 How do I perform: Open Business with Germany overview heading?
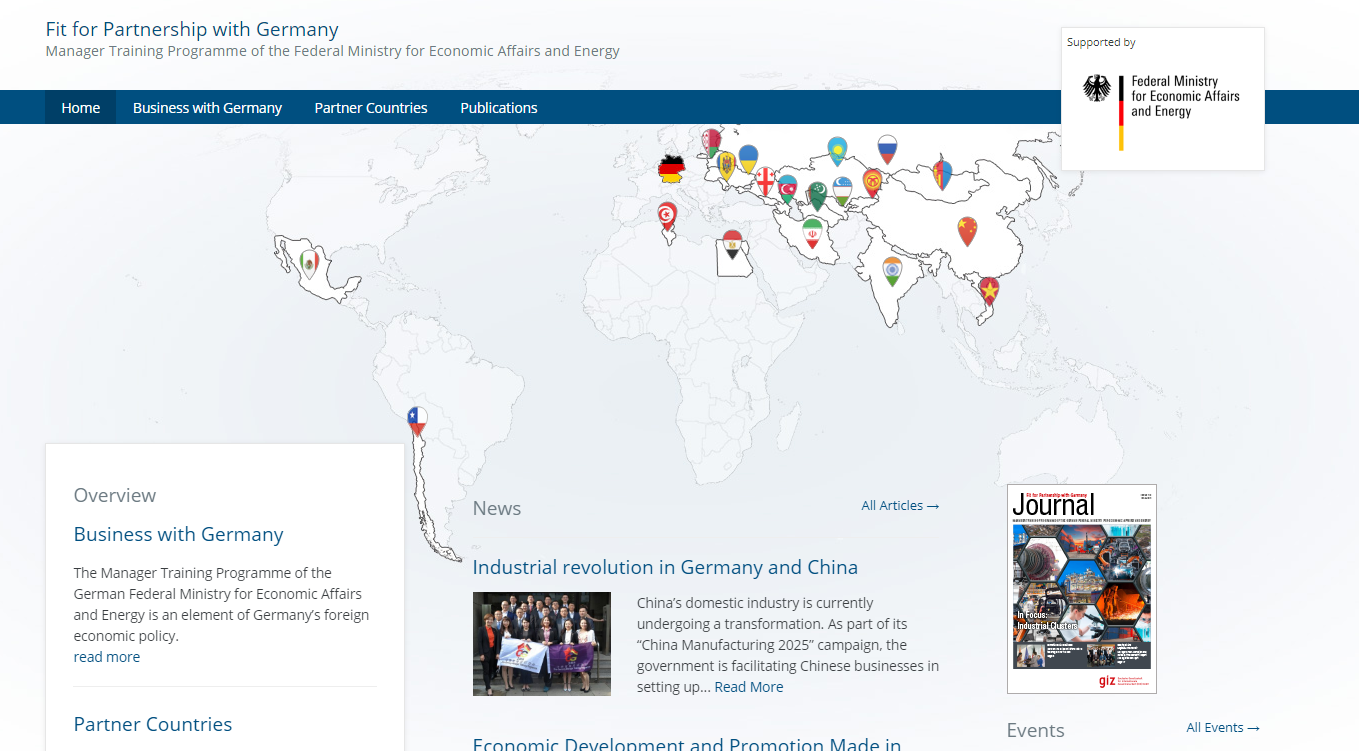pos(179,534)
